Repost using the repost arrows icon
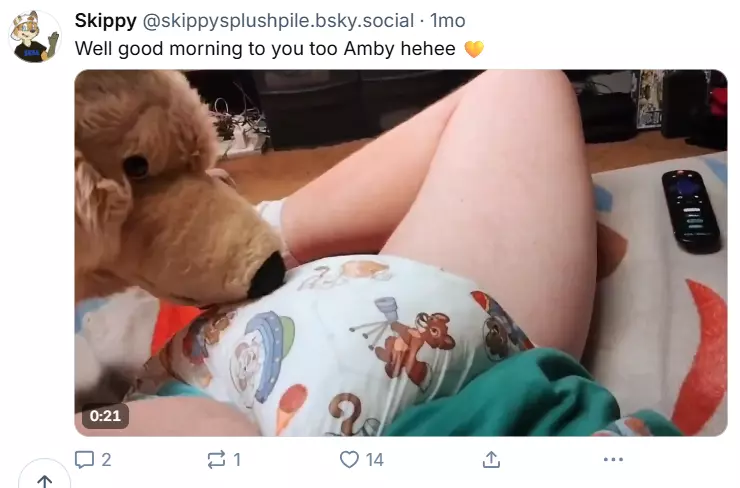This screenshot has width=740, height=488. coord(216,459)
